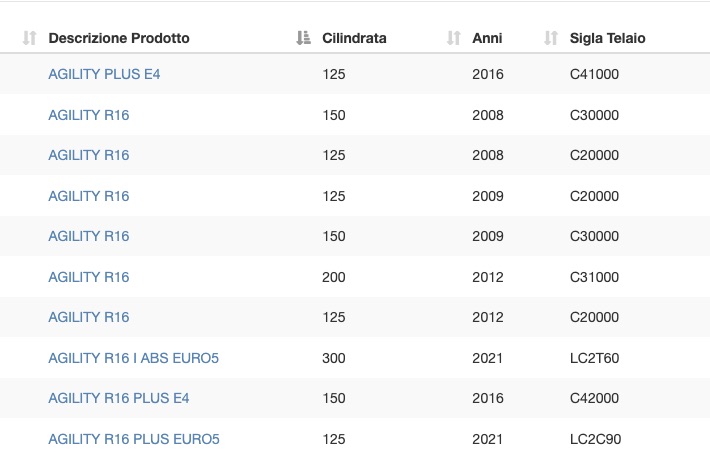The image size is (710, 466).
Task: Click 125 in the AGILITY R16 PLUS EURO5 row
Action: 334,439
